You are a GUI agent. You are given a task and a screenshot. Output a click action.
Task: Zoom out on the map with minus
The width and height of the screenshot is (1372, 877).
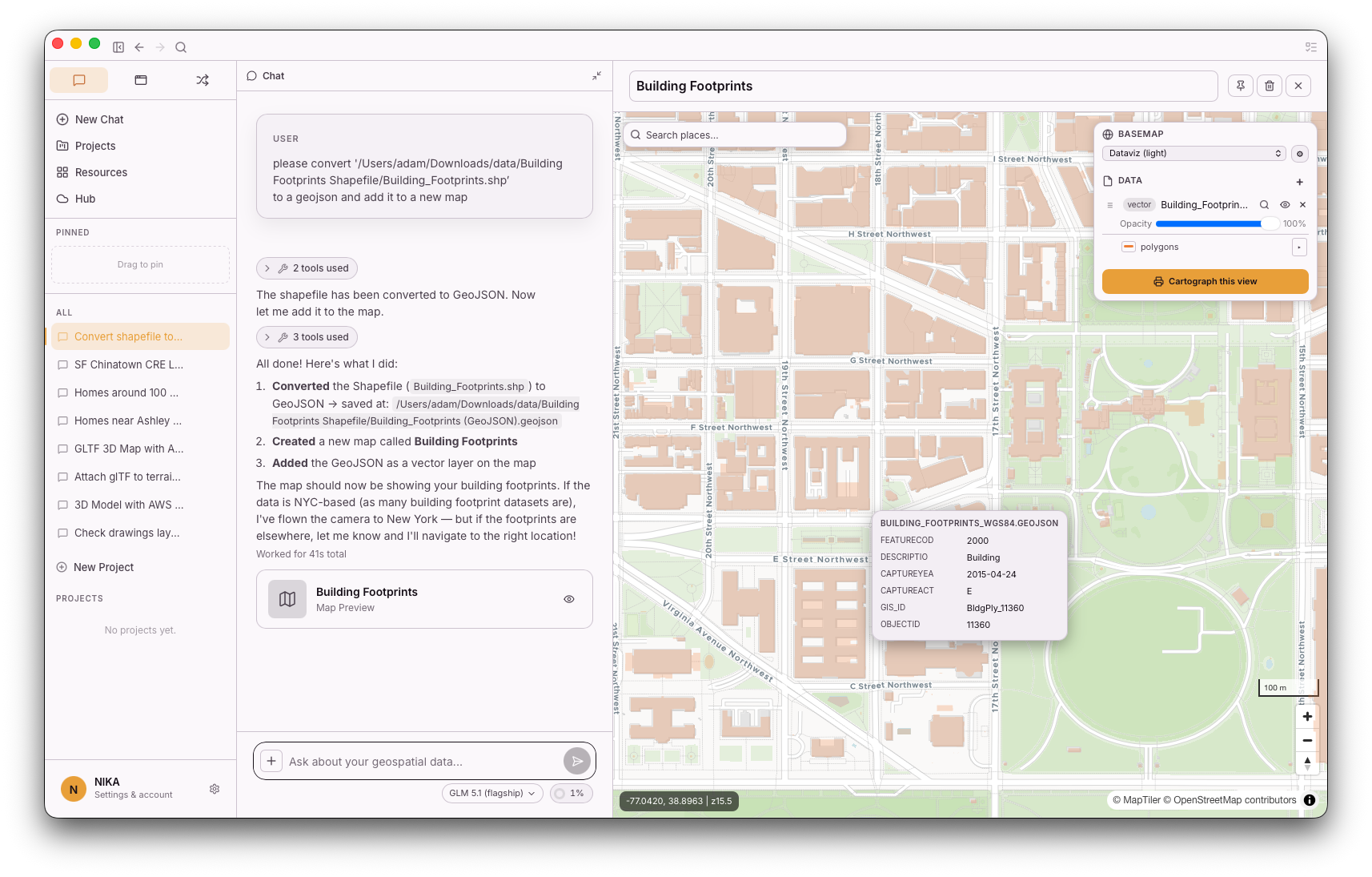pyautogui.click(x=1307, y=740)
